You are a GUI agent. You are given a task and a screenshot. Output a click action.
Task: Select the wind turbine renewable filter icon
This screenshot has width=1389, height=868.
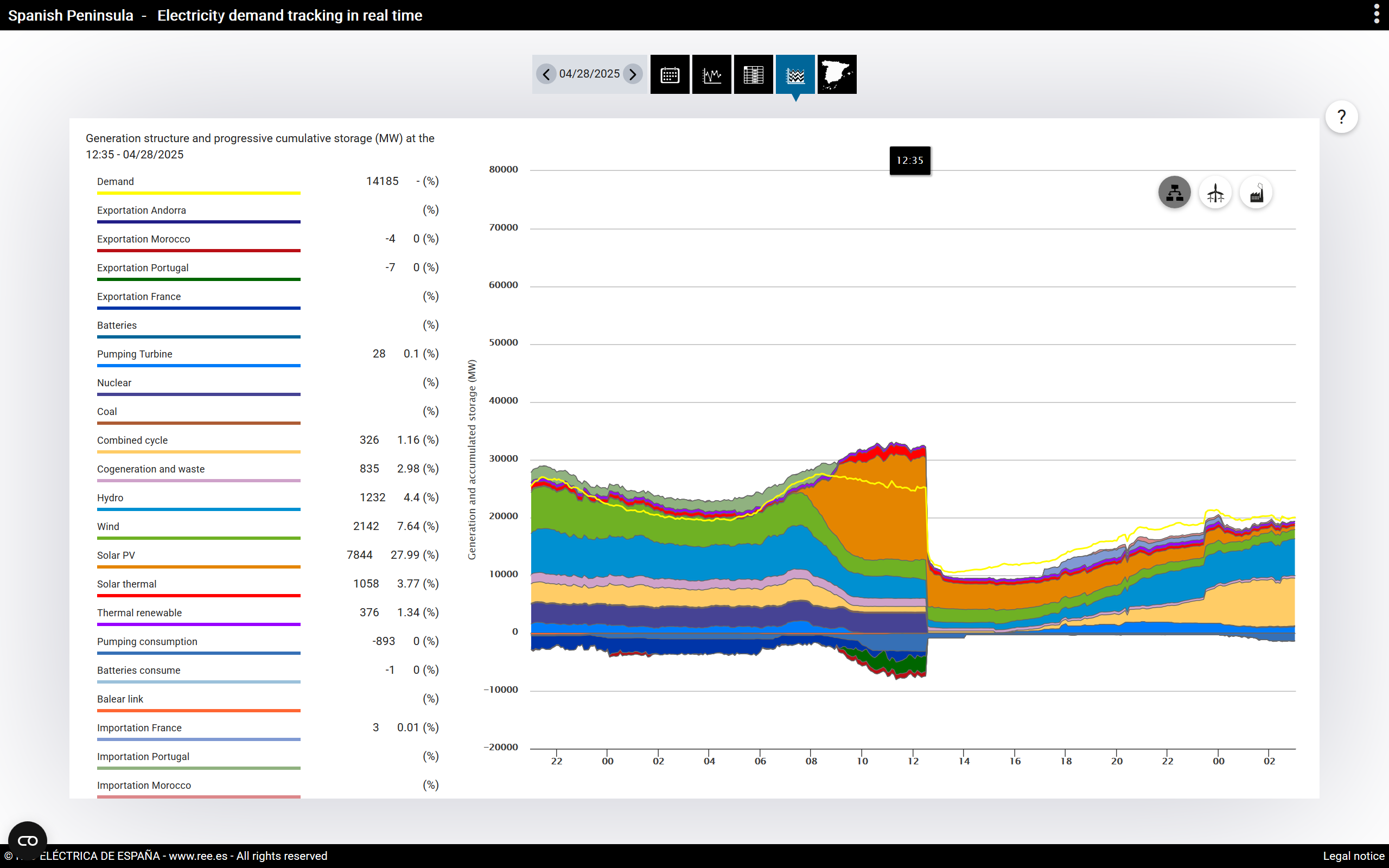click(1215, 192)
